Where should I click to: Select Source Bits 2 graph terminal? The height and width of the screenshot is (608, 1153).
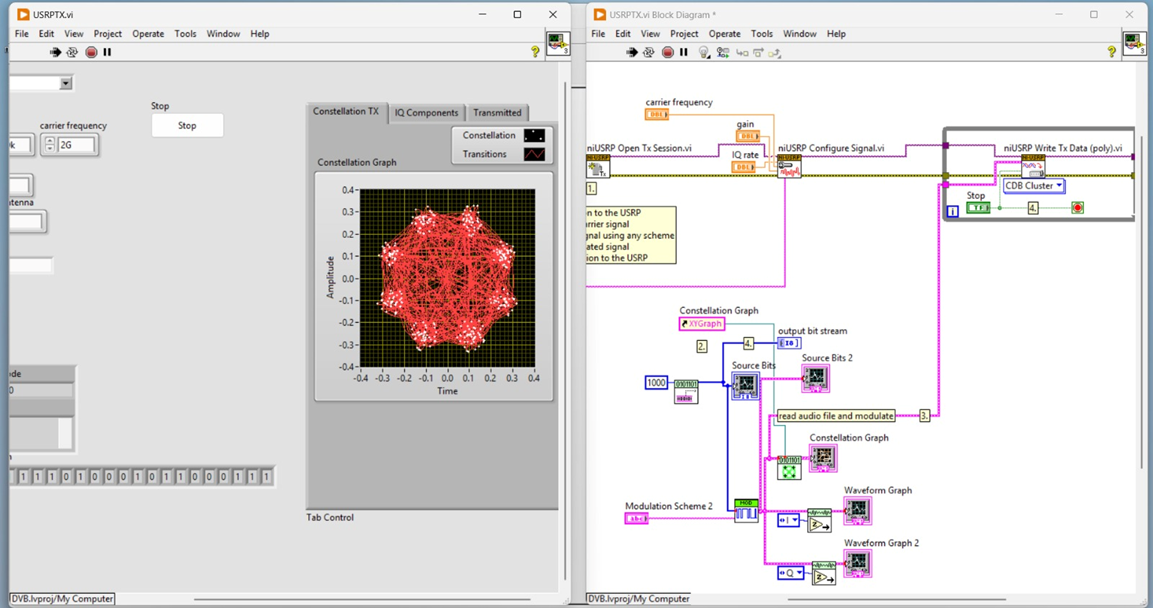815,379
